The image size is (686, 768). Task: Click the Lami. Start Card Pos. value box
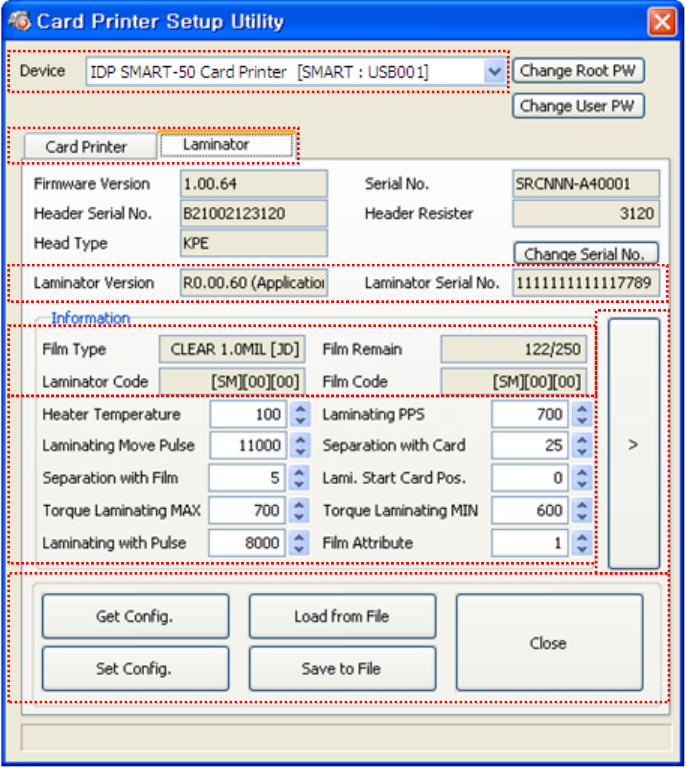(x=530, y=478)
